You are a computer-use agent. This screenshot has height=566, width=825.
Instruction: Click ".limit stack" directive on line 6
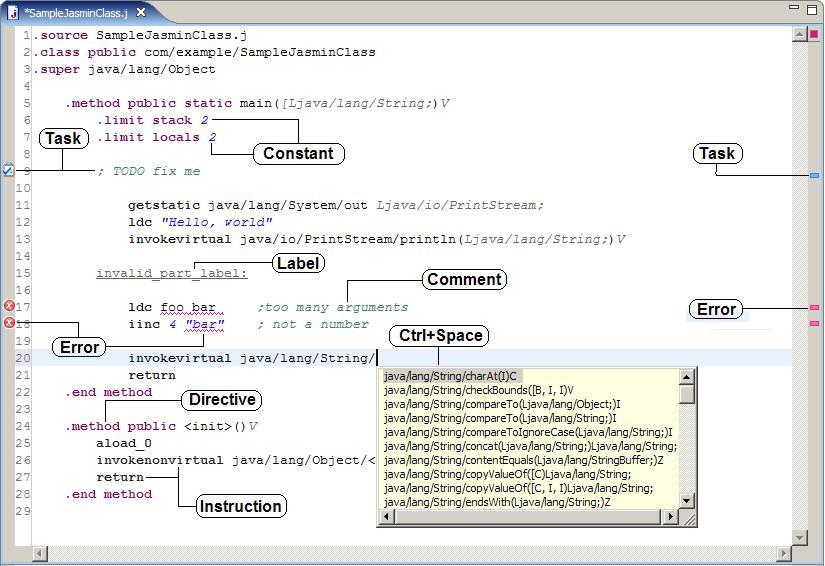[x=144, y=120]
